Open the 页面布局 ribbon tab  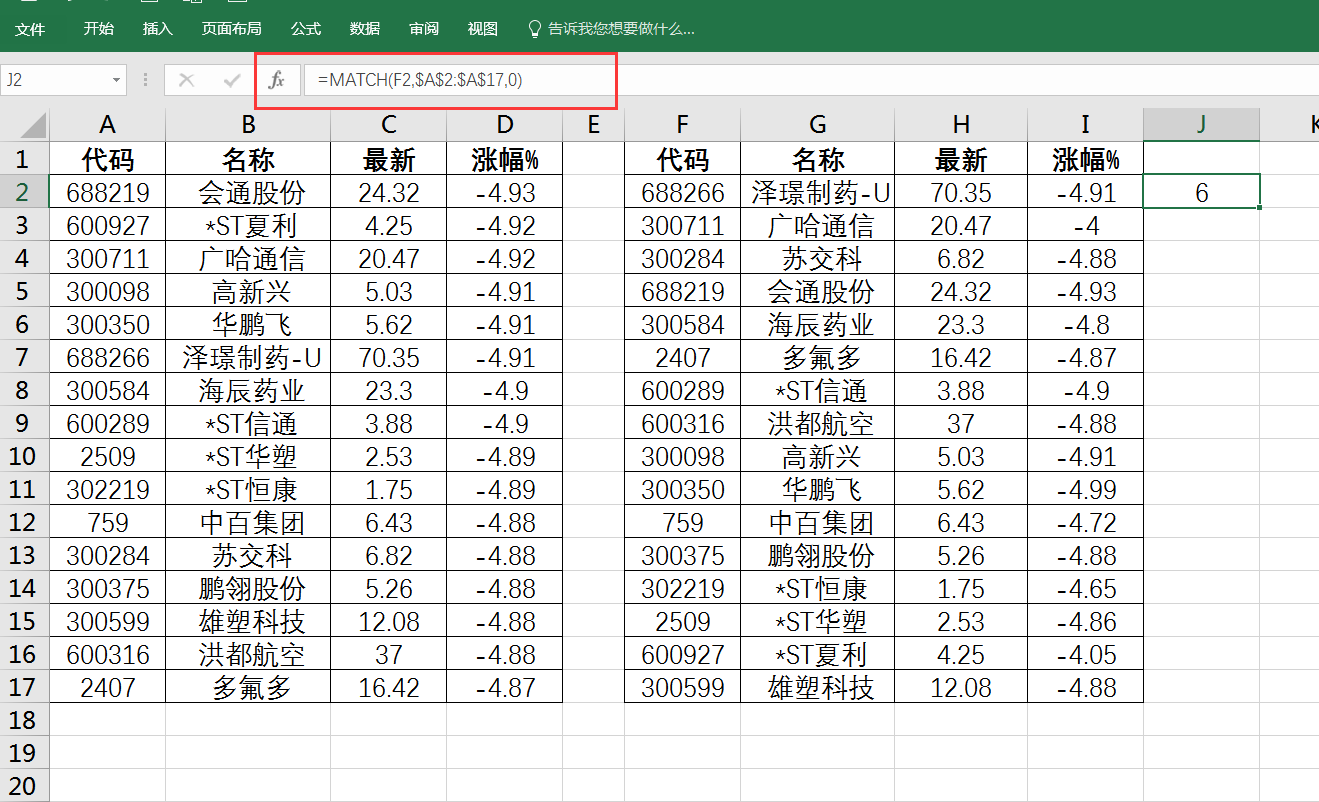point(231,29)
